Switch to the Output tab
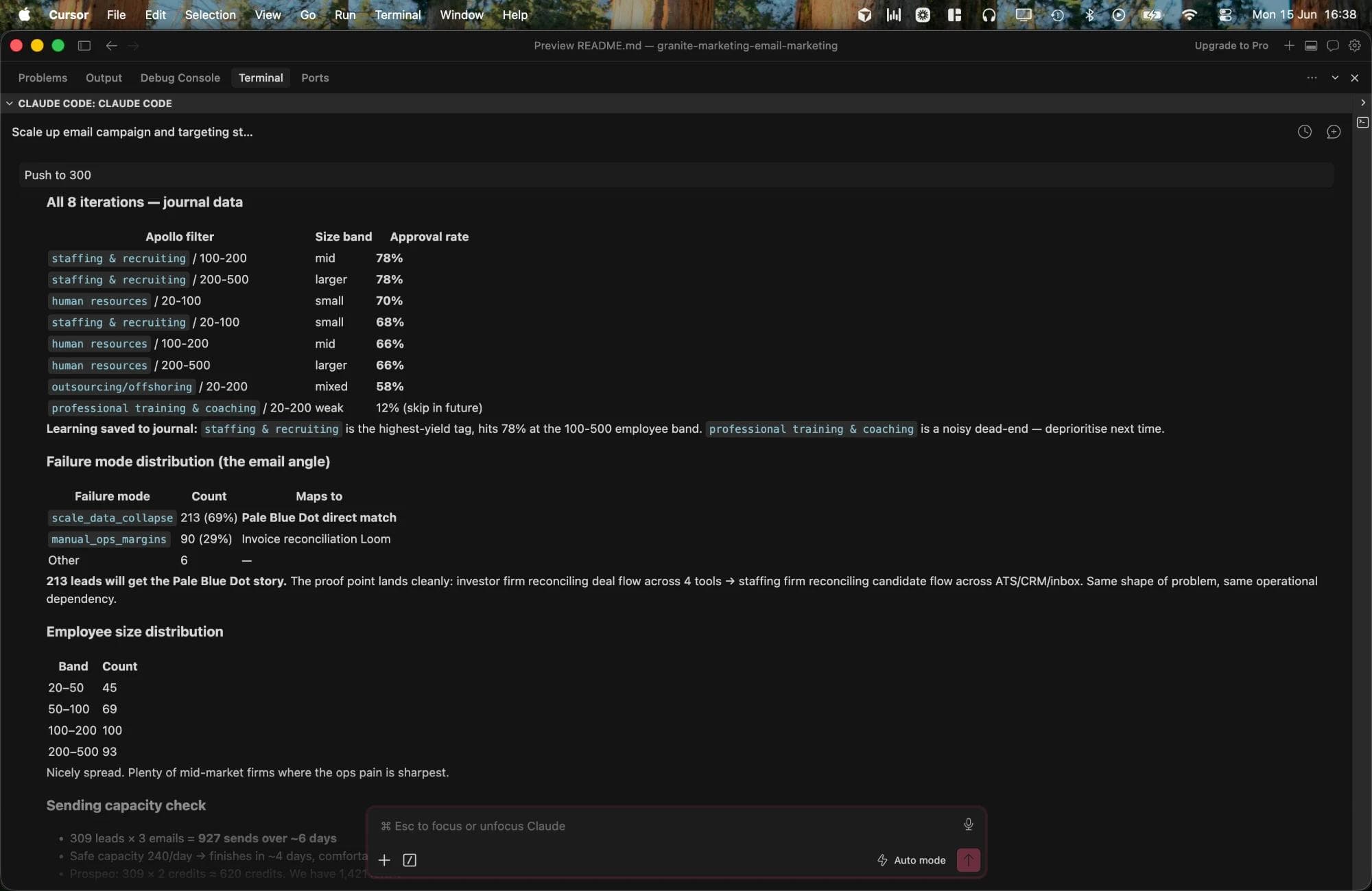The image size is (1372, 891). [104, 78]
